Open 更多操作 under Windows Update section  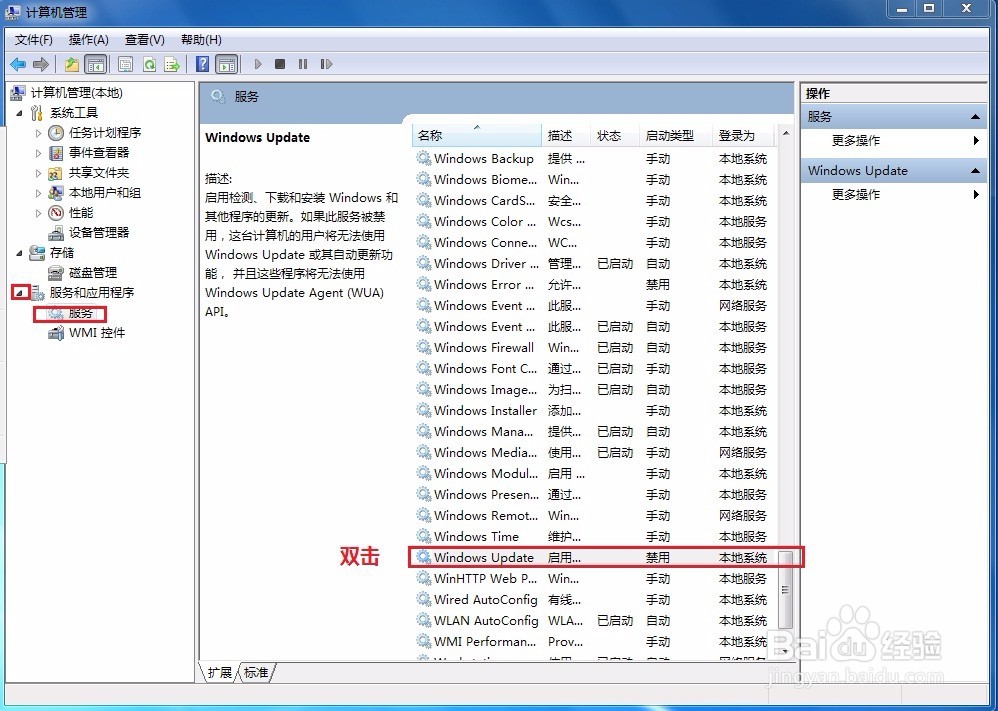(855, 195)
